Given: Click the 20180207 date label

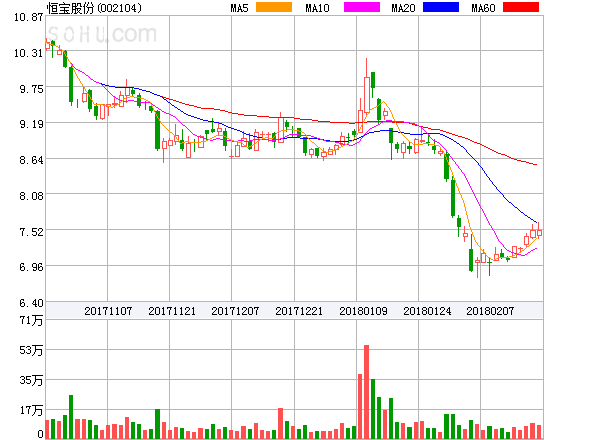Looking at the screenshot, I should (x=490, y=311).
